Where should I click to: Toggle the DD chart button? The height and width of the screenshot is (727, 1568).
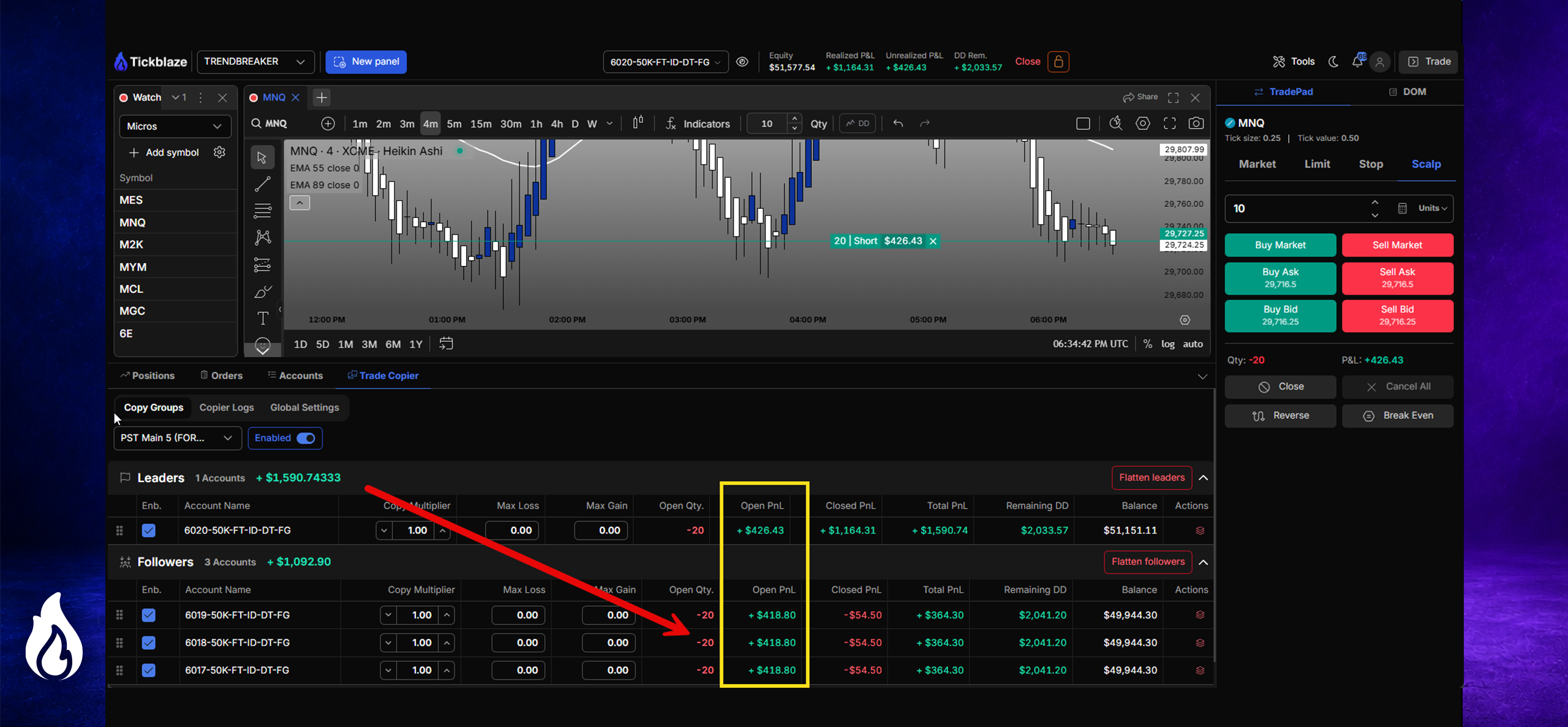click(858, 123)
